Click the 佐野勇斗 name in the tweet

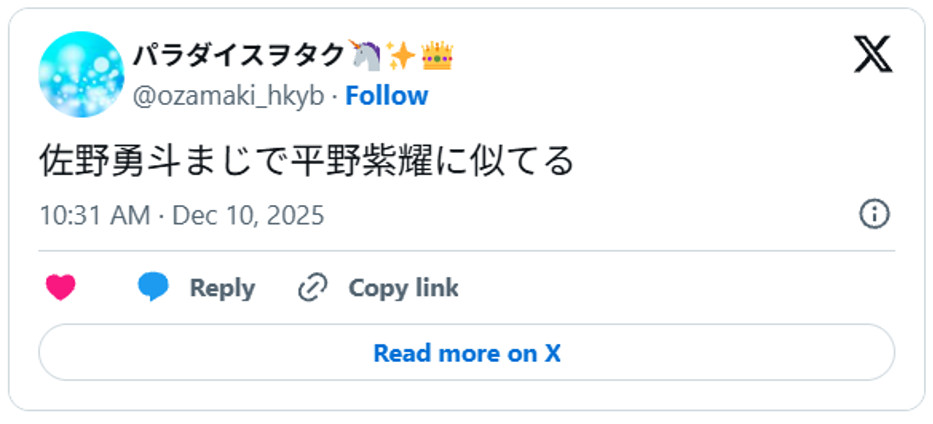(111, 162)
